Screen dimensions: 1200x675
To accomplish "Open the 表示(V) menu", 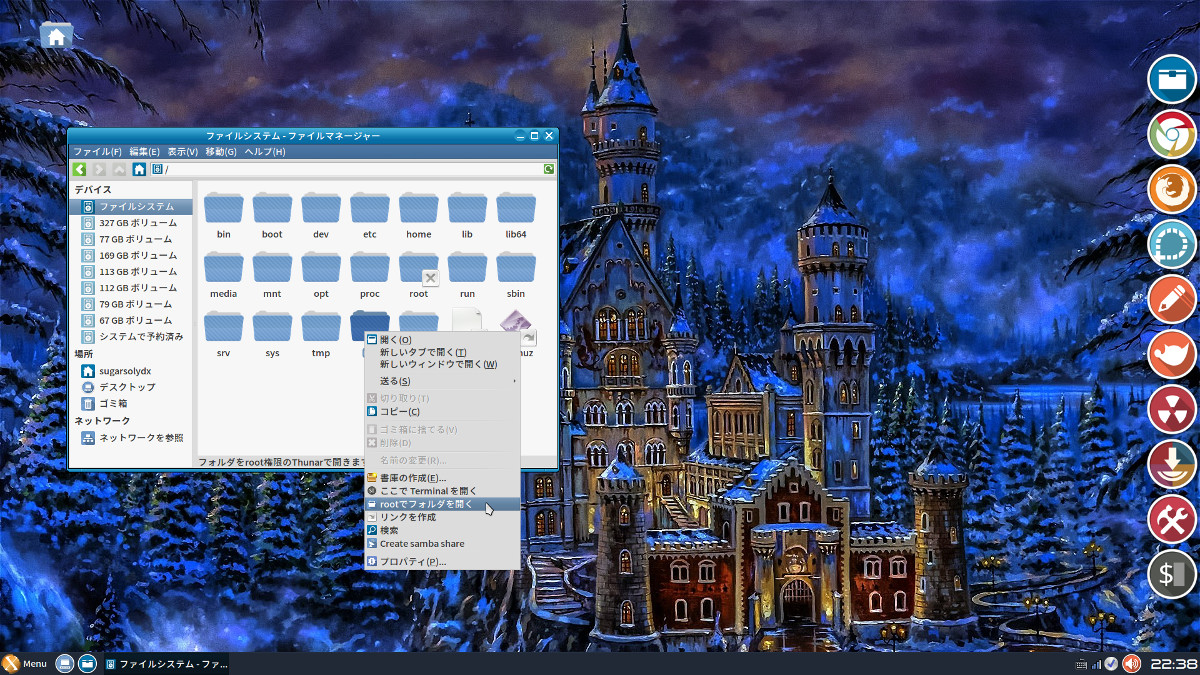I will (183, 152).
